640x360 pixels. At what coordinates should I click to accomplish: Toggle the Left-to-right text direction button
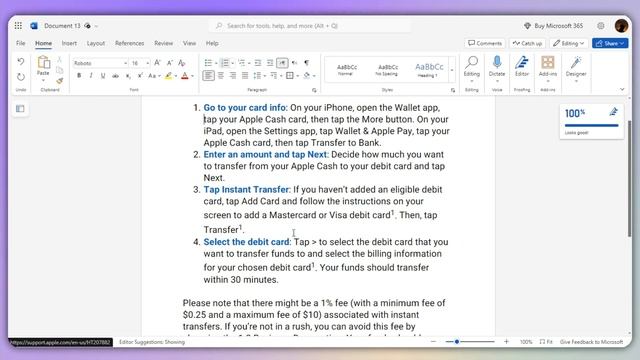[282, 63]
